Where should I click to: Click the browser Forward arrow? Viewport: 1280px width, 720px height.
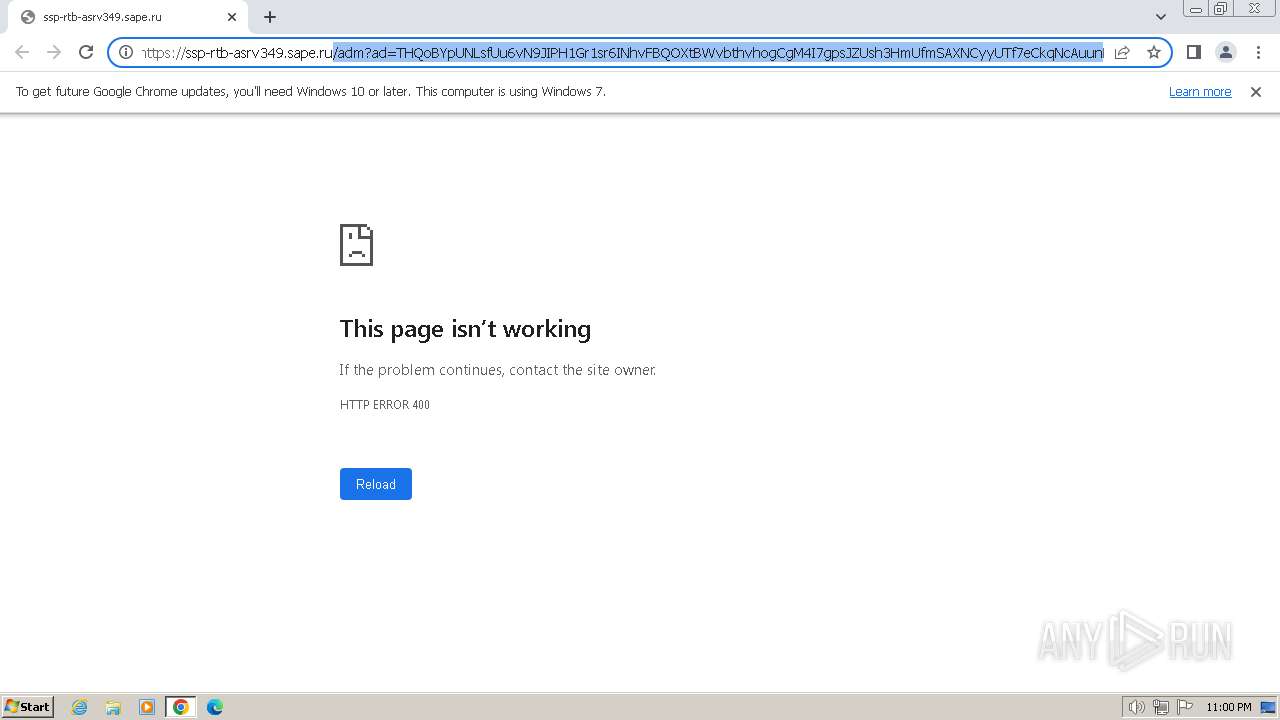(x=54, y=52)
